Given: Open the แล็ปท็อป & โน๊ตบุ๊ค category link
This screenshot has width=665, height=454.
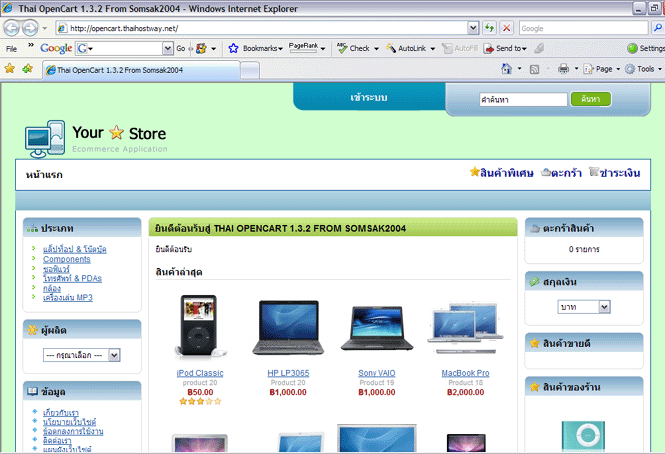Looking at the screenshot, I should pos(75,249).
